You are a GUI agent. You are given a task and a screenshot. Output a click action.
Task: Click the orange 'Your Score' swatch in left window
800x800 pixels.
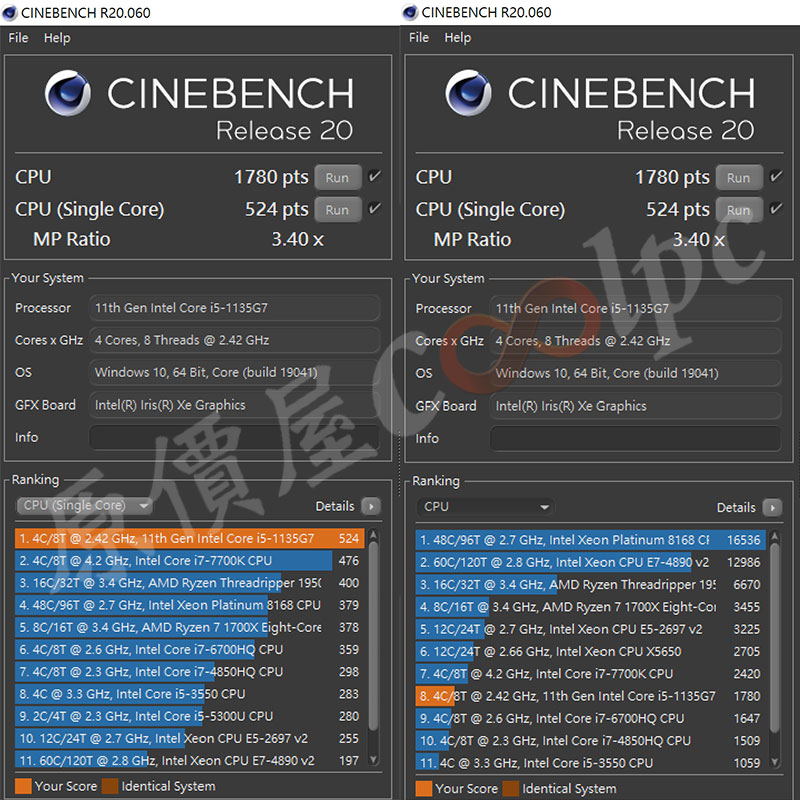(23, 786)
